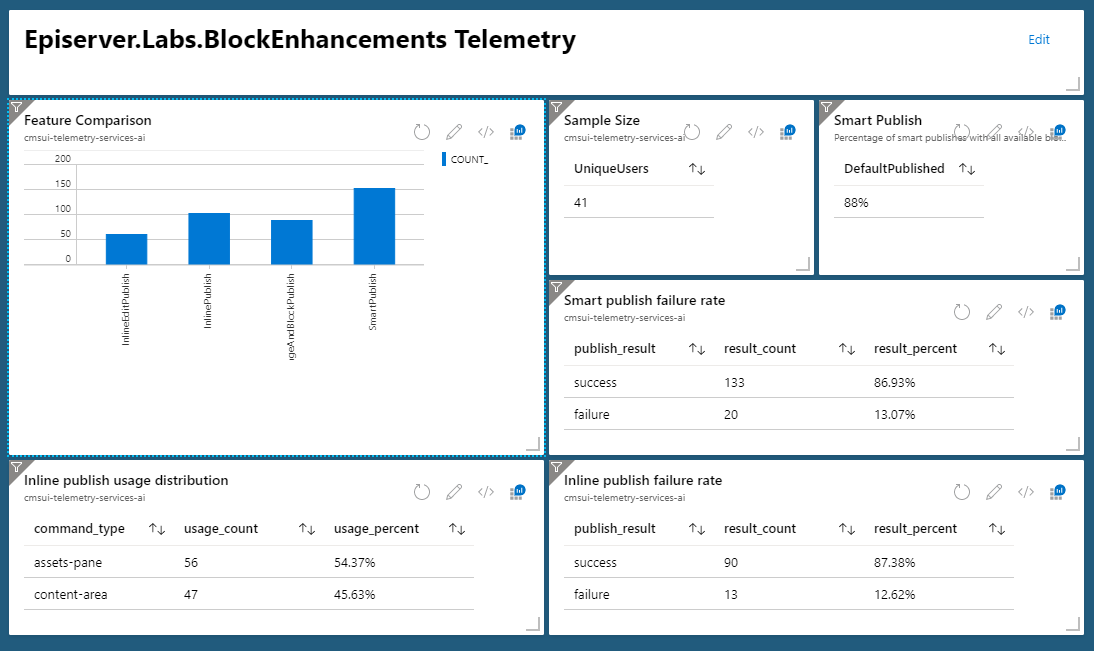Click filter icon on Feature Comparison tile
The height and width of the screenshot is (651, 1094).
17,107
